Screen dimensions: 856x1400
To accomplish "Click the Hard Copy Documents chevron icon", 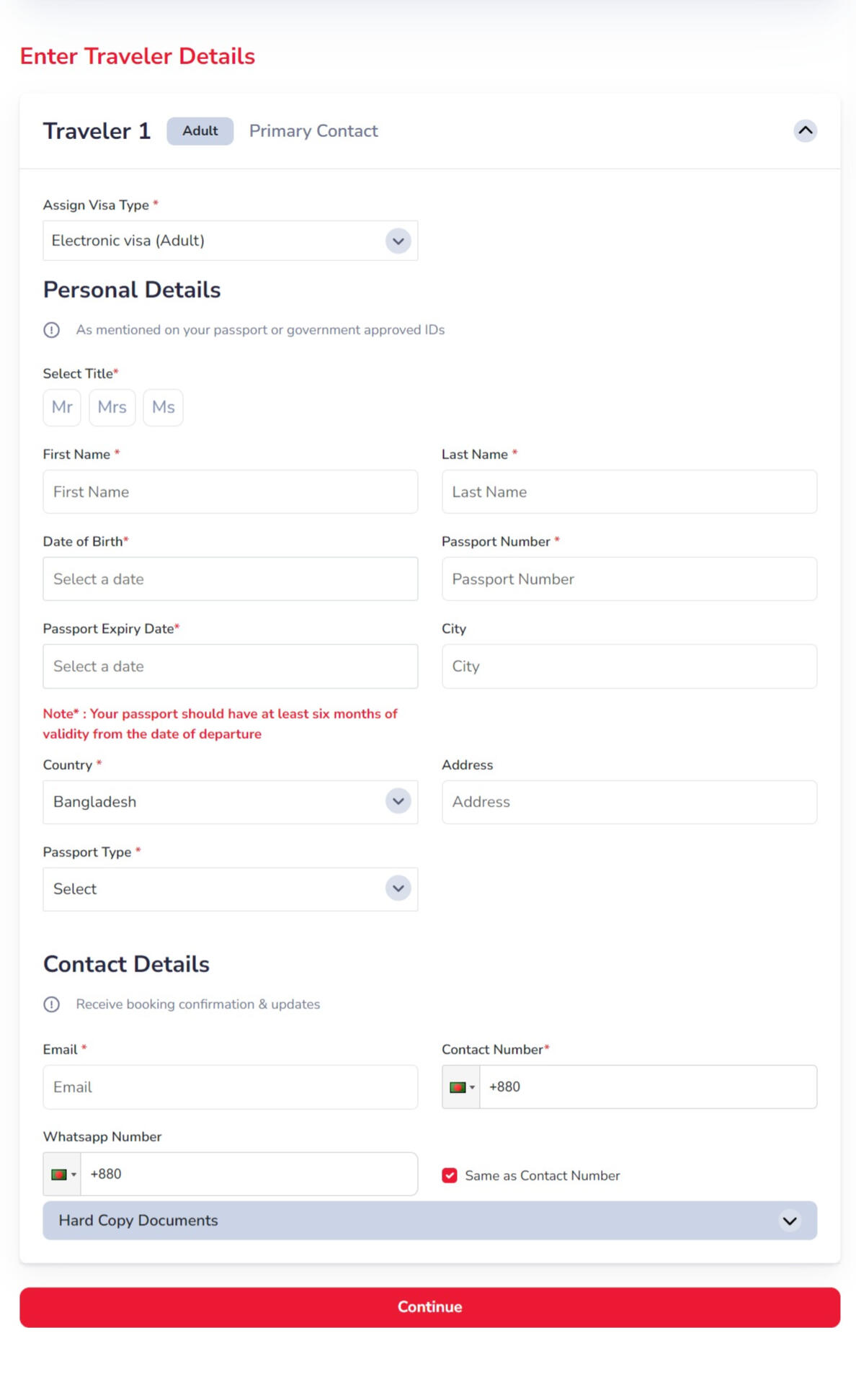I will pos(790,1221).
